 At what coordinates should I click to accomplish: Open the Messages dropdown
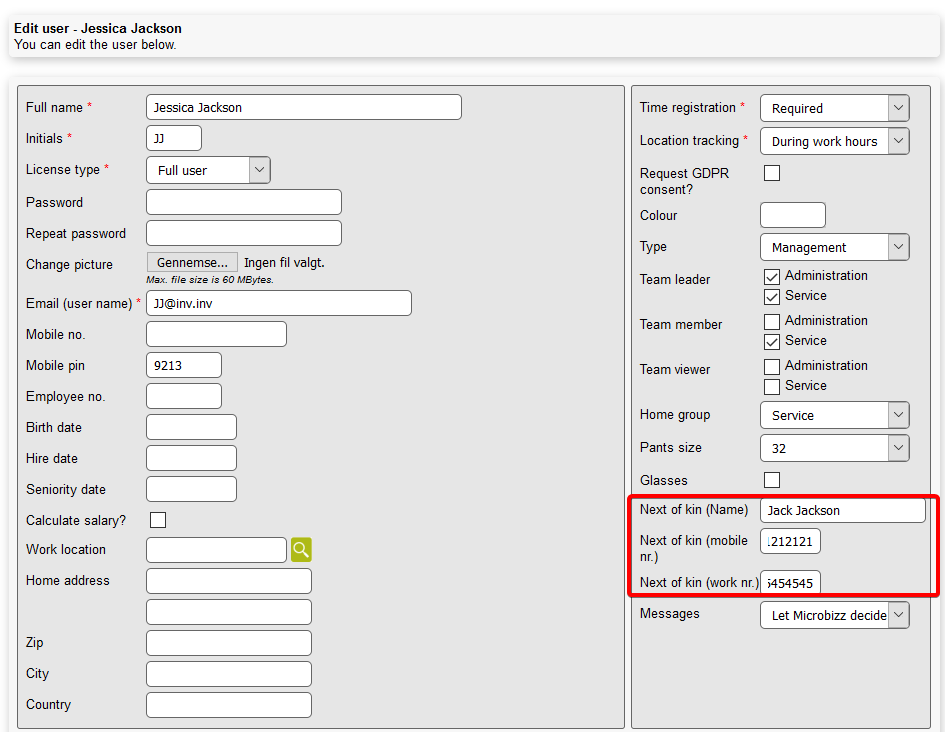(x=834, y=615)
